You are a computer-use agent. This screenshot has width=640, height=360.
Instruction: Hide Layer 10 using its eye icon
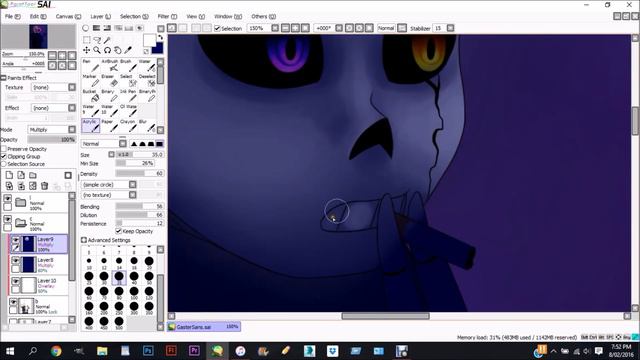pyautogui.click(x=16, y=281)
